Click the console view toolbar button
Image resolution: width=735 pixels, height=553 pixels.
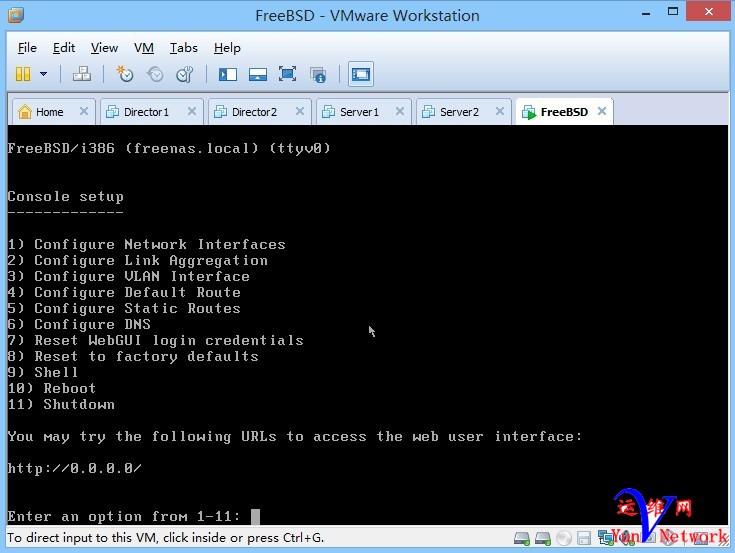tap(361, 74)
